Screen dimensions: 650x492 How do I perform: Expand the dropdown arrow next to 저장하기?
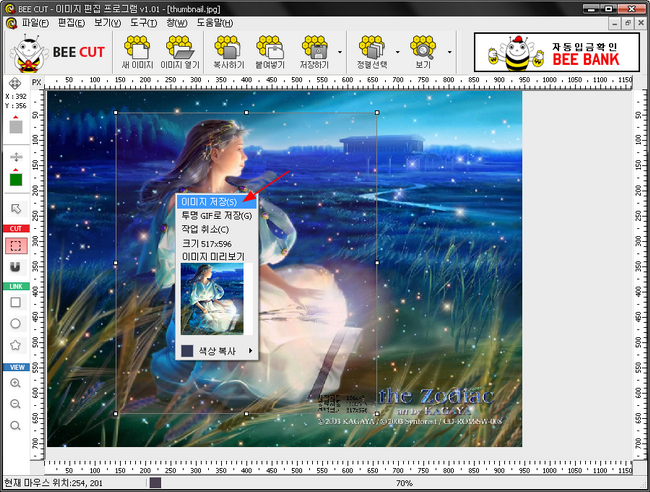point(341,50)
